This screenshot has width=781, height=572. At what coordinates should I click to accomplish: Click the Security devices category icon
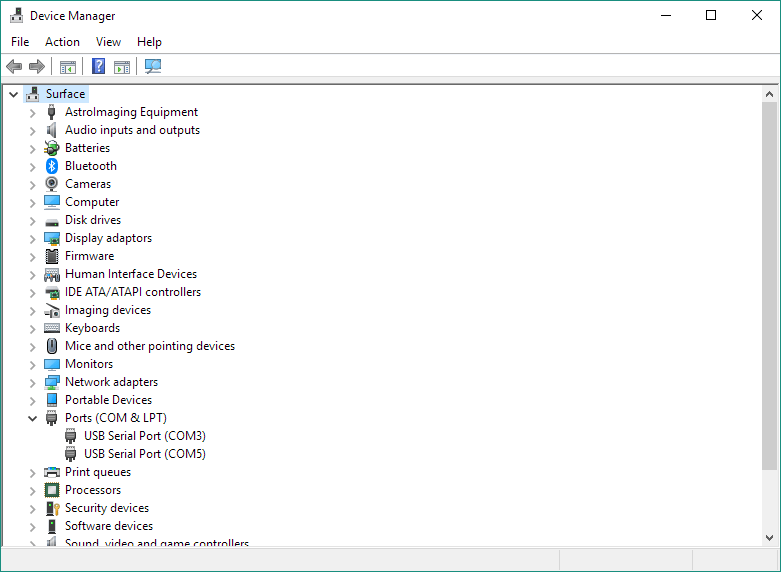[x=52, y=508]
